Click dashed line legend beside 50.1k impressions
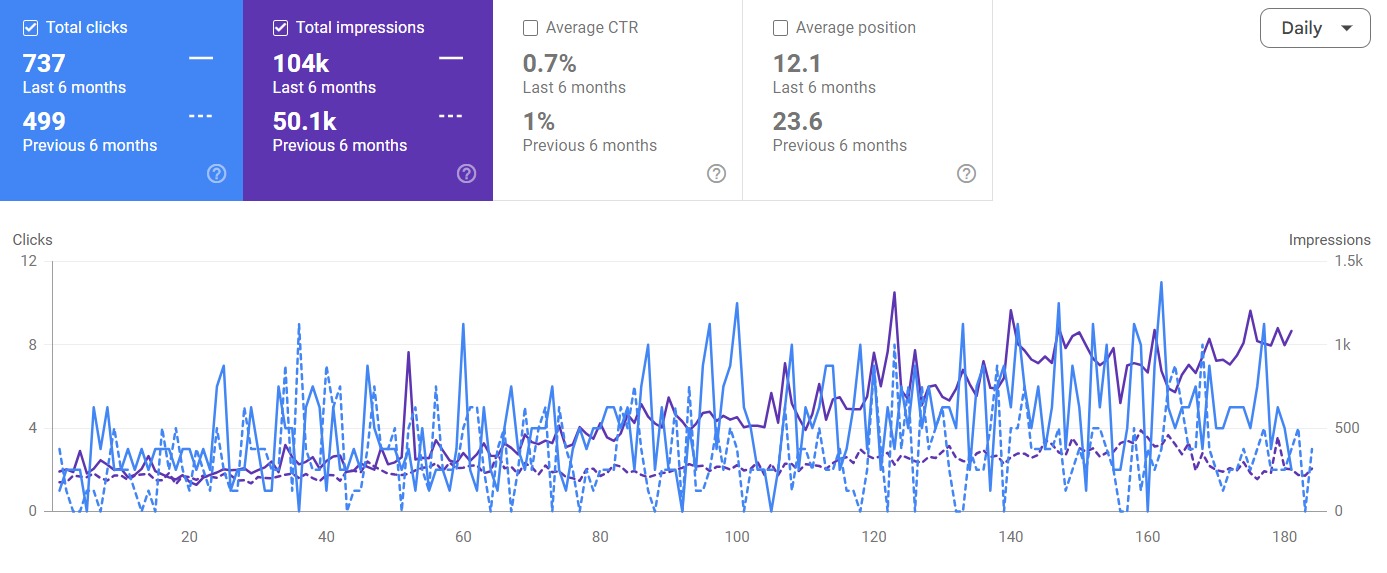 point(451,116)
